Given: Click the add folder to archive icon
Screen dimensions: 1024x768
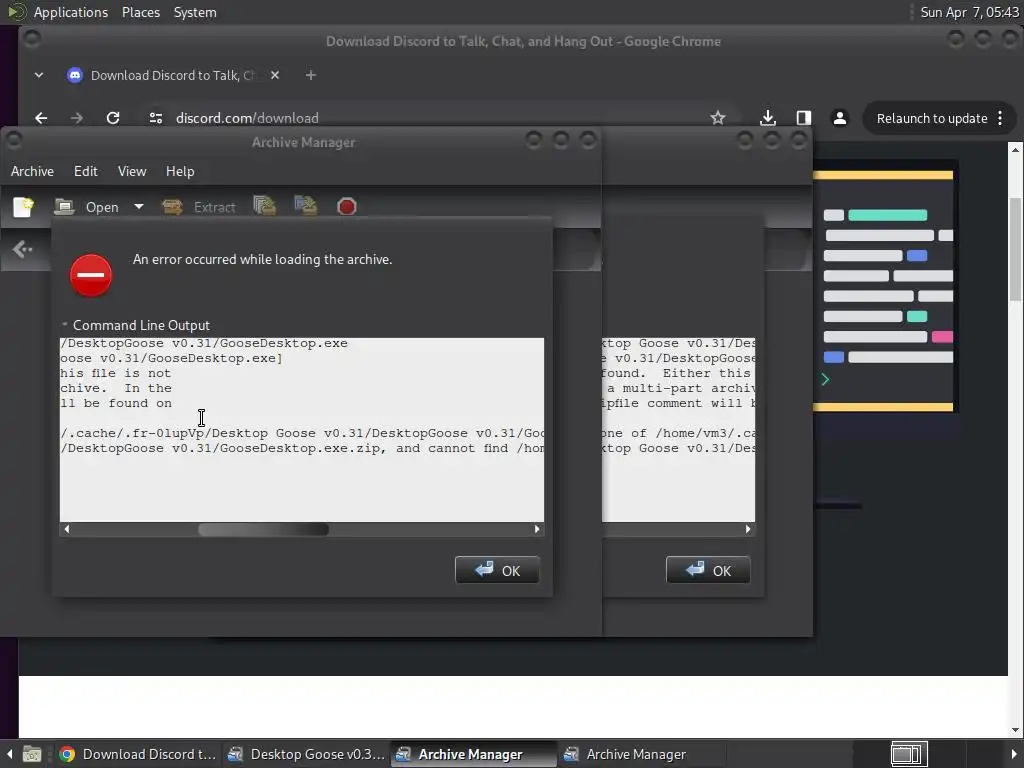Looking at the screenshot, I should point(306,206).
